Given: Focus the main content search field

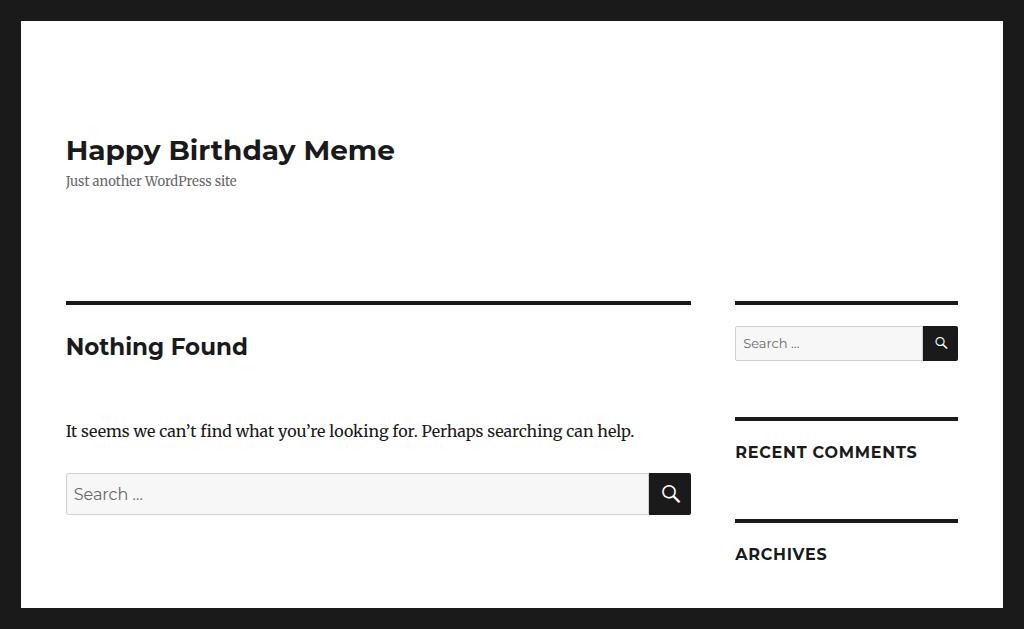Looking at the screenshot, I should tap(357, 494).
